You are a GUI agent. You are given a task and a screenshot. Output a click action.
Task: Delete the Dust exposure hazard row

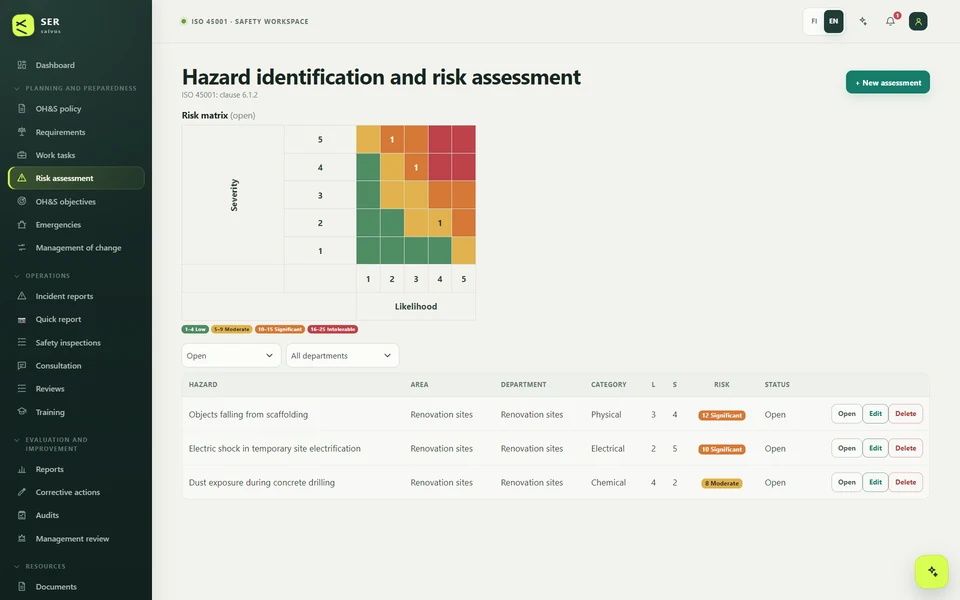906,482
